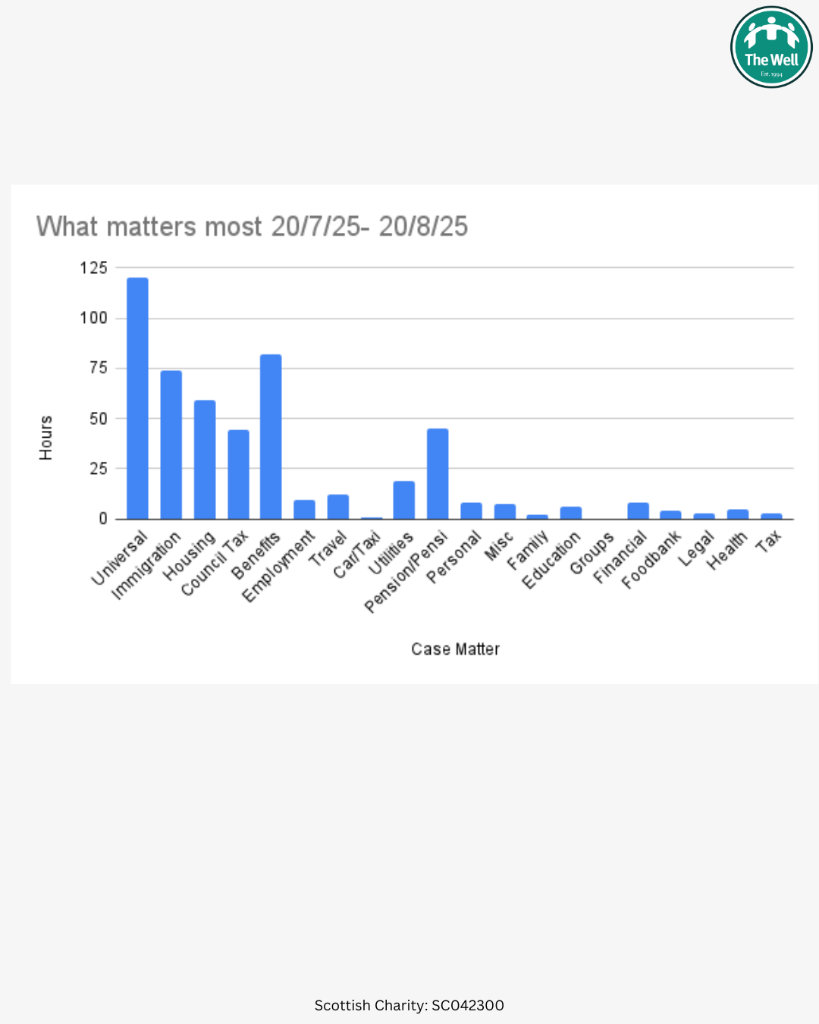Click the Case Matter axis title
The width and height of the screenshot is (819, 1024).
tap(455, 649)
